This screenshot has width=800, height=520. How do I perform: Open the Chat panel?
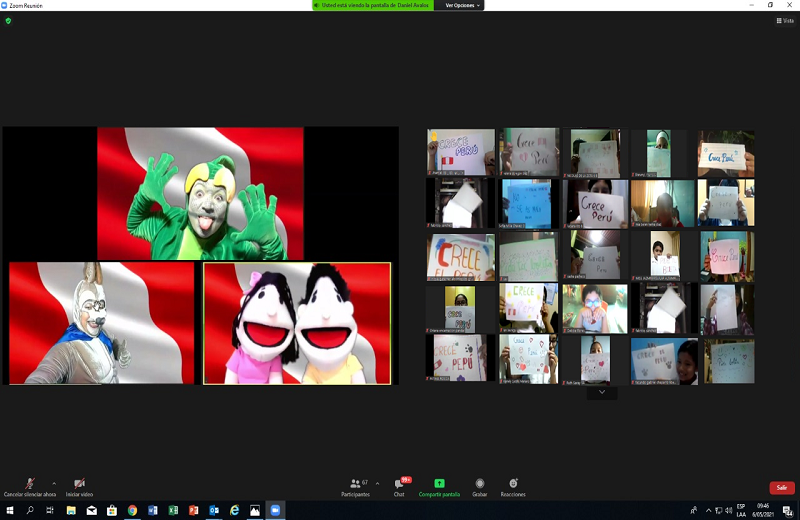(399, 485)
